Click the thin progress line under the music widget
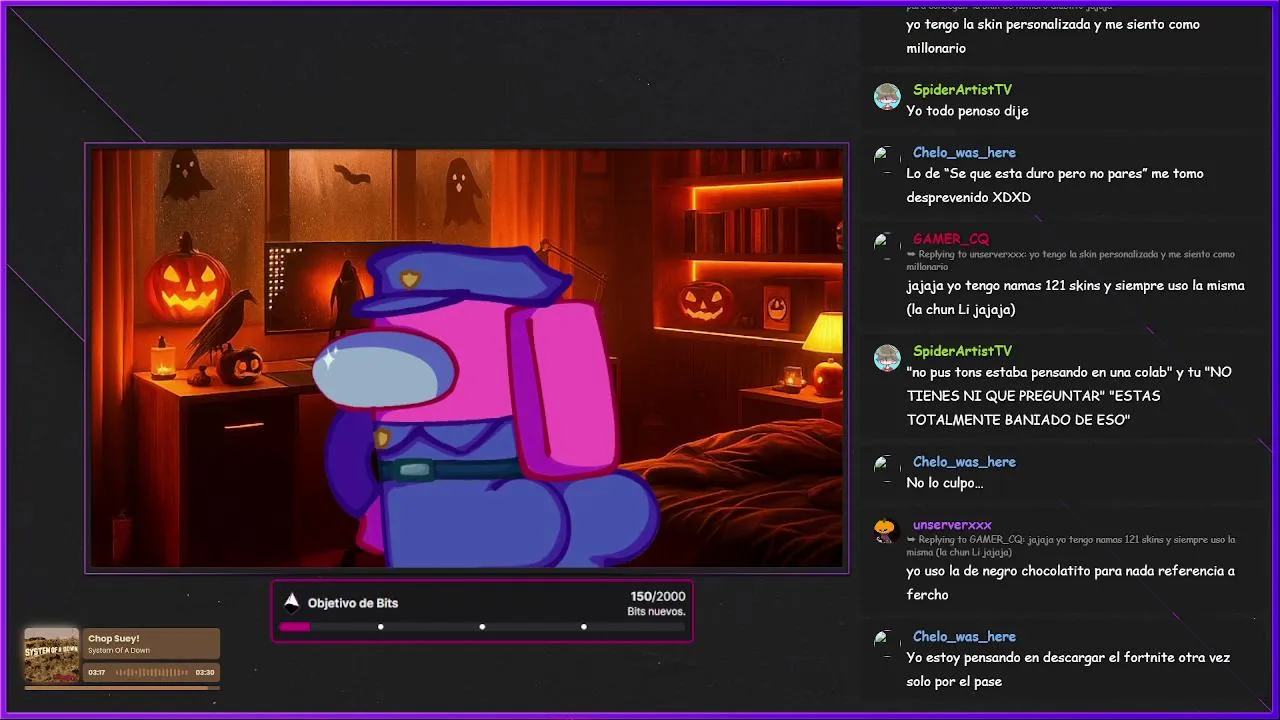Image resolution: width=1280 pixels, height=720 pixels. 121,688
